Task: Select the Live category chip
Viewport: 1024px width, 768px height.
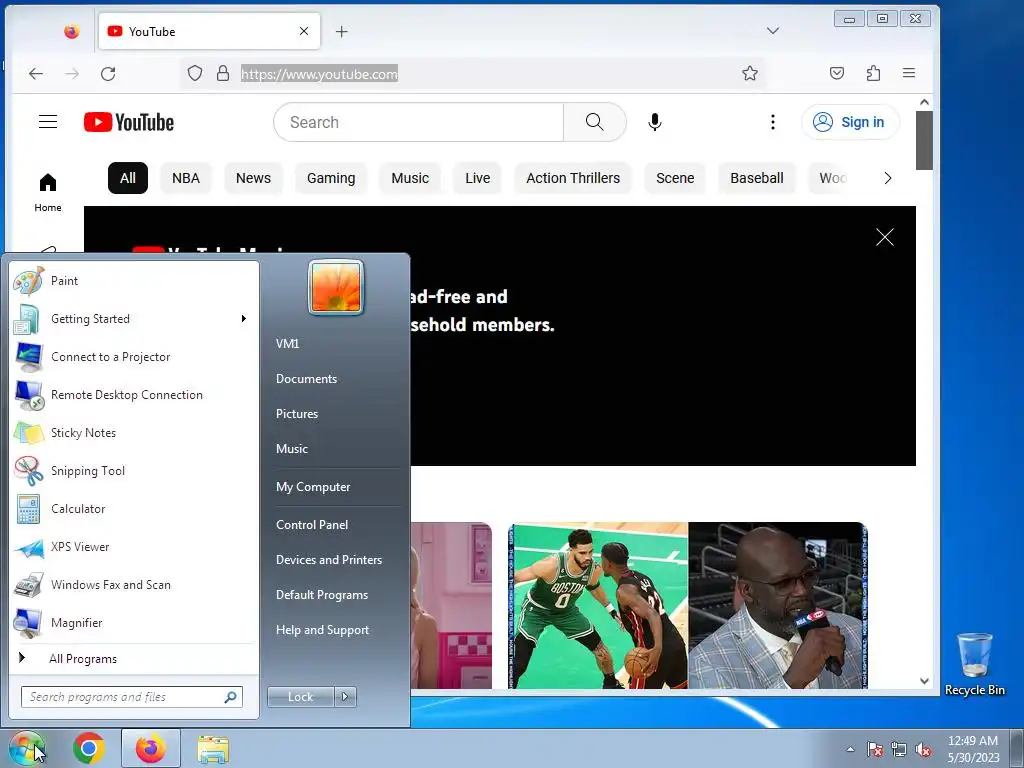Action: (477, 178)
